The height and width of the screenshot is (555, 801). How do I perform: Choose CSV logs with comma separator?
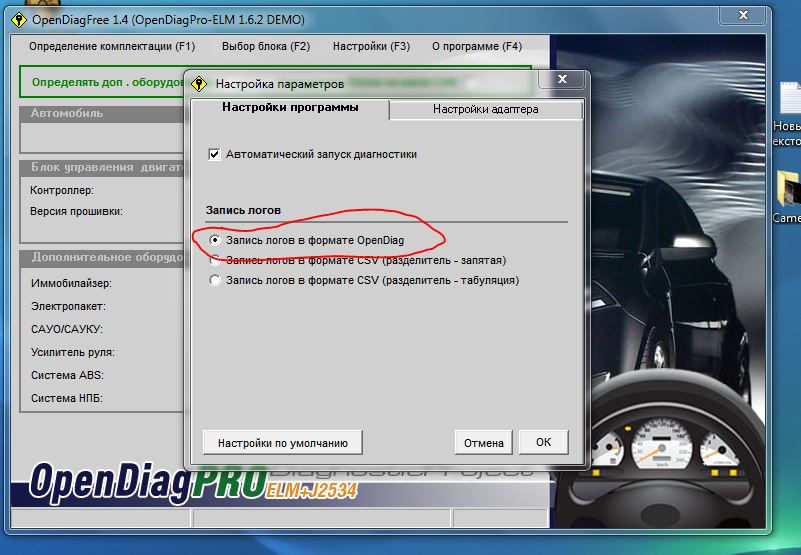(x=215, y=261)
